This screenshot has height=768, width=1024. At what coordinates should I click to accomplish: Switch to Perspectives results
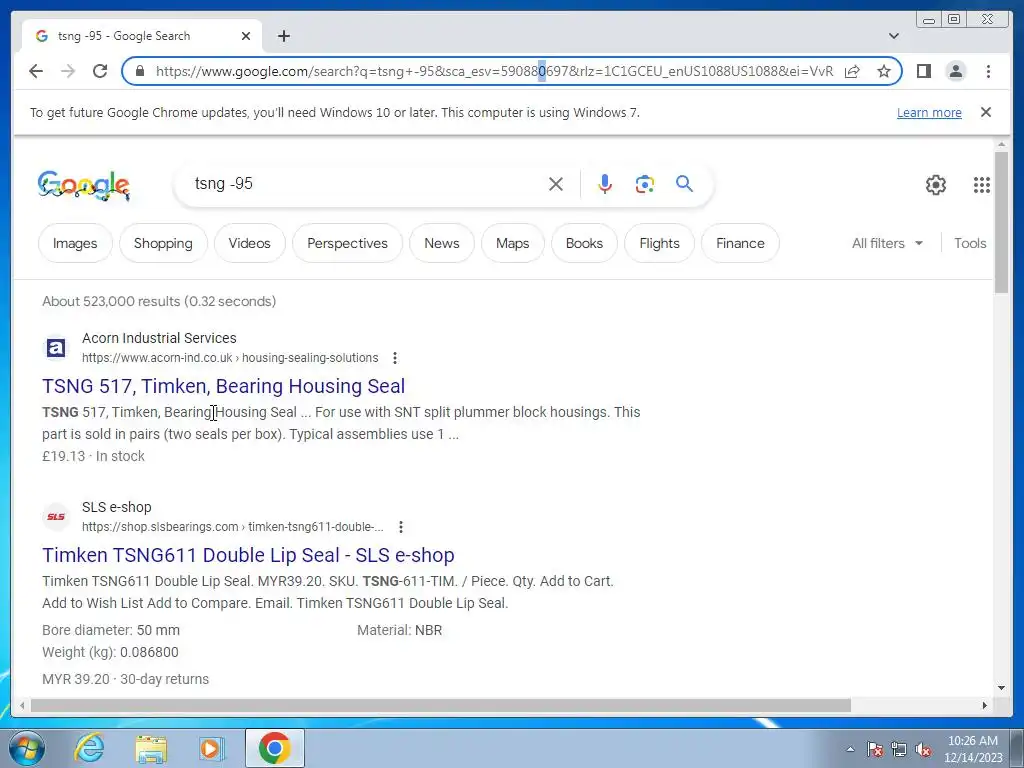tap(347, 243)
